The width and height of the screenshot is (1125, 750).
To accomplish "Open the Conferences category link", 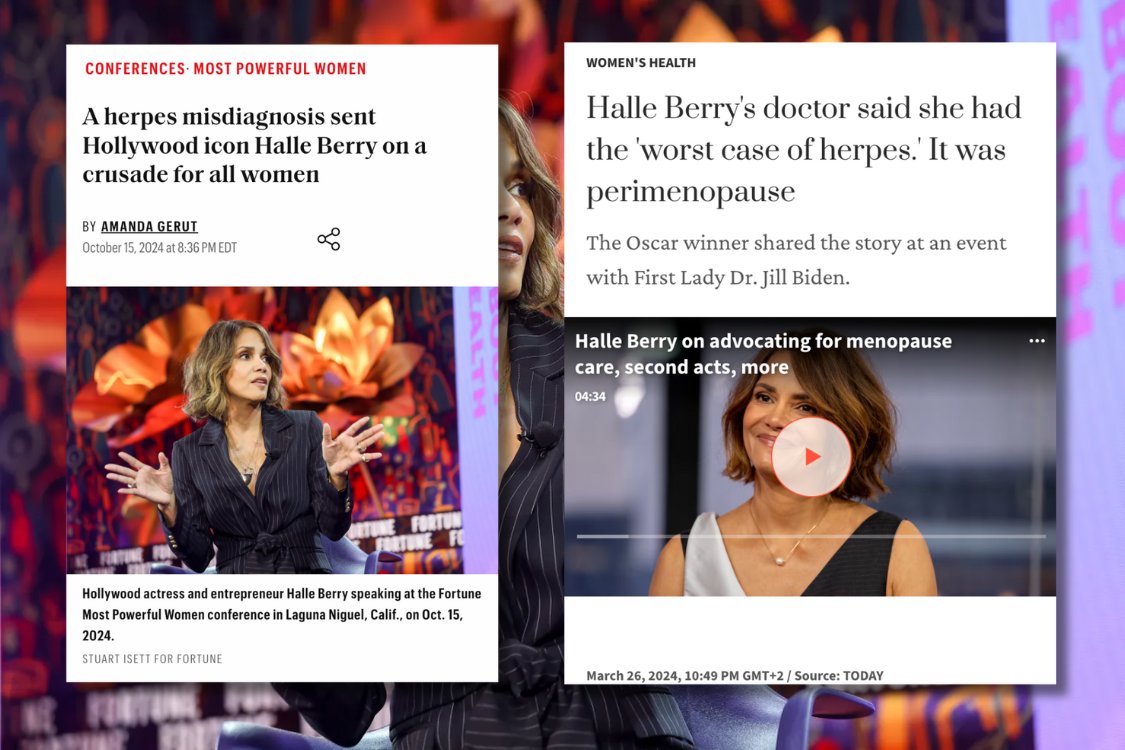I will point(135,68).
